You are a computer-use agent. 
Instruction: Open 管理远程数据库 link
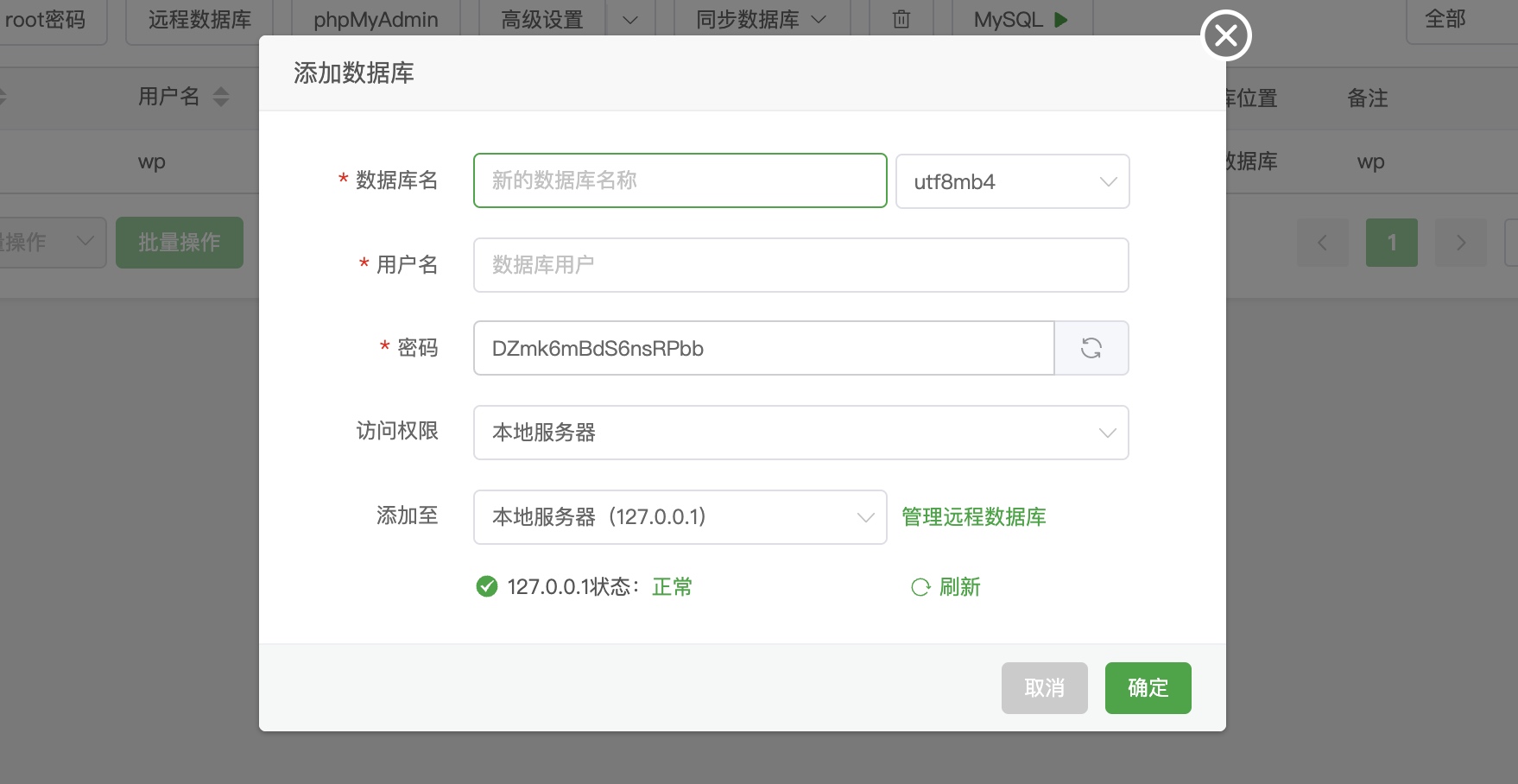(974, 517)
